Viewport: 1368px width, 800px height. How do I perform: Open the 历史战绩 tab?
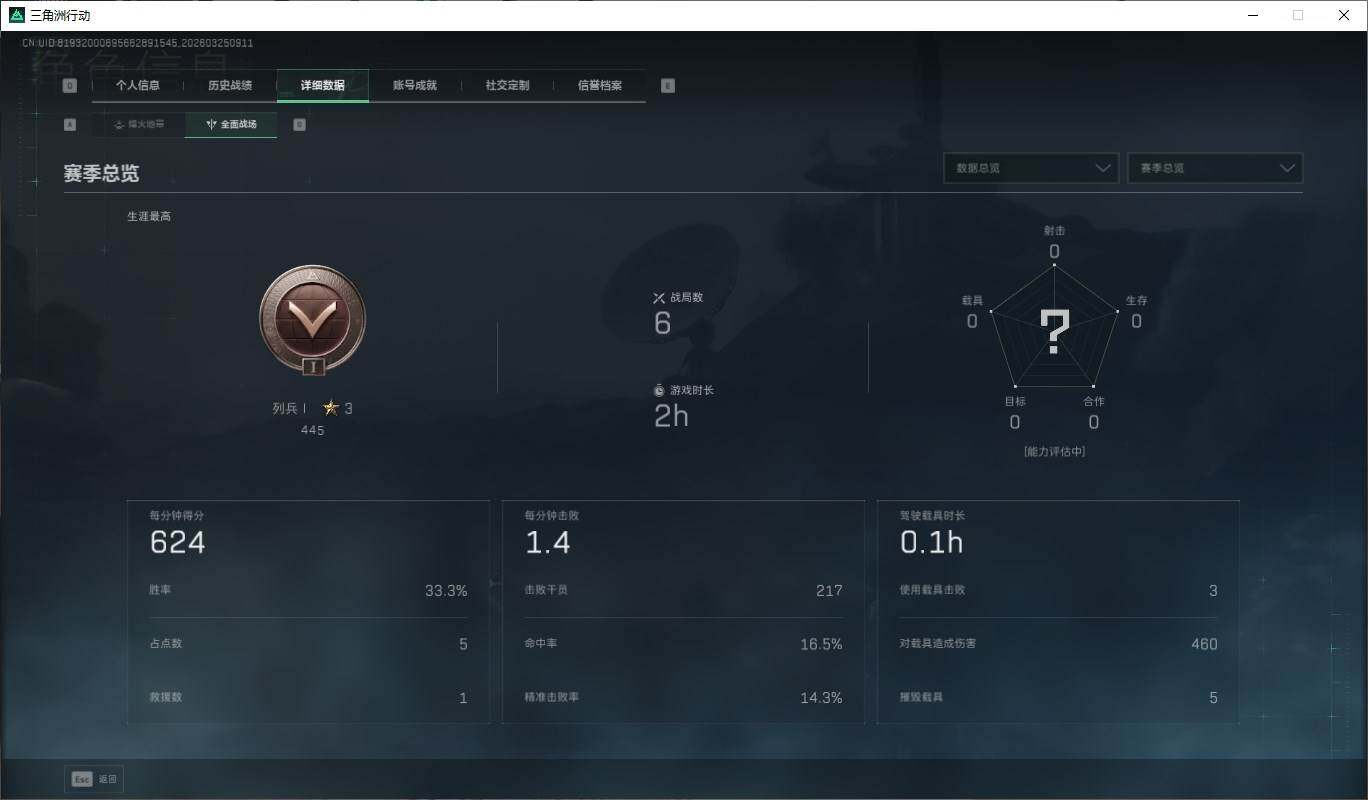click(x=230, y=85)
